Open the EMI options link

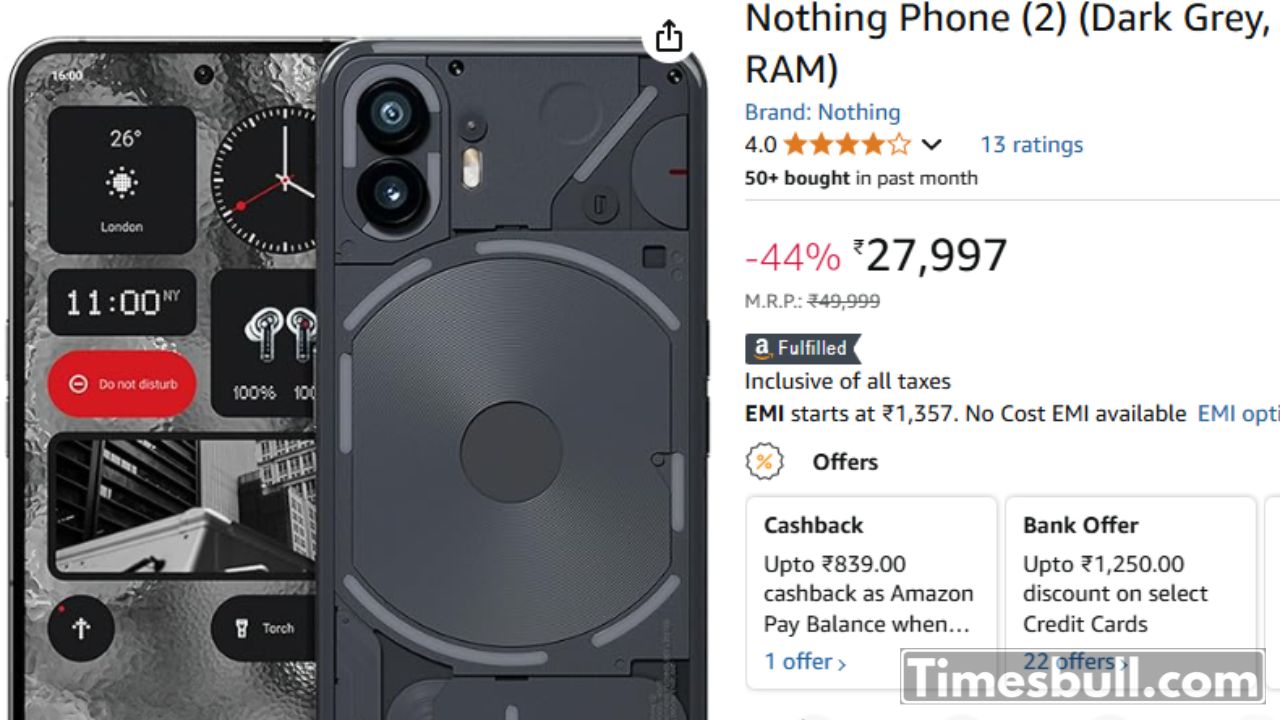click(x=1238, y=413)
